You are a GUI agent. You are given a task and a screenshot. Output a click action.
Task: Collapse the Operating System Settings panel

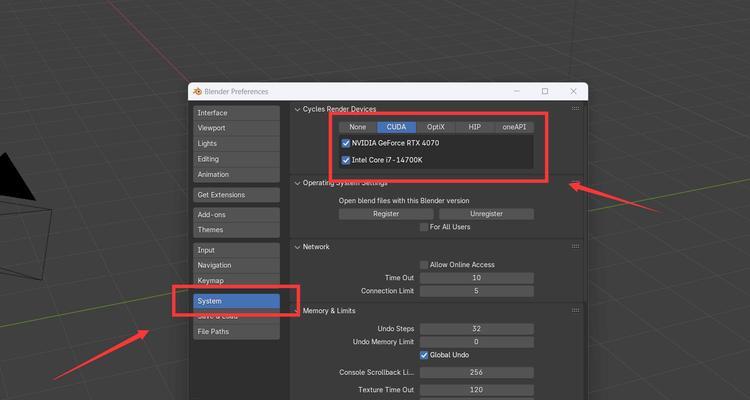pyautogui.click(x=298, y=183)
